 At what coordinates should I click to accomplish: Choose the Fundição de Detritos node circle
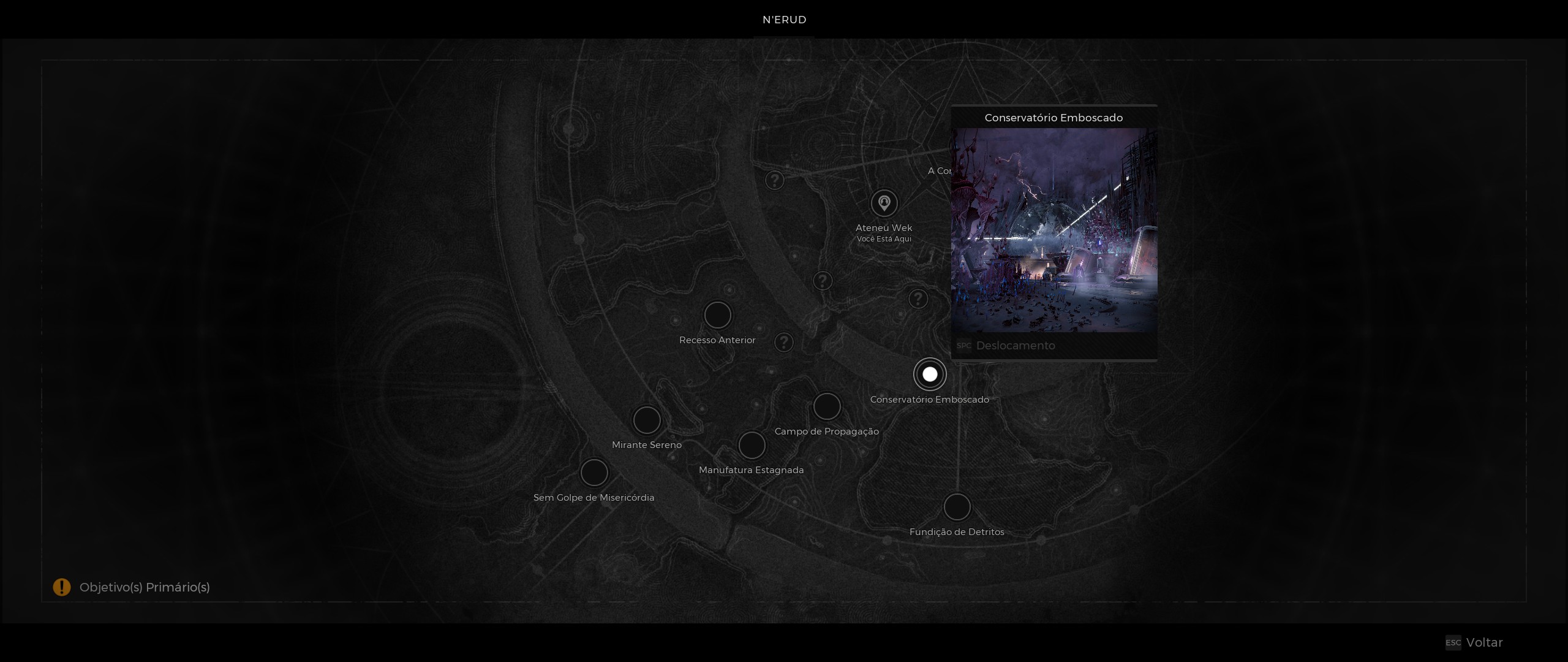pyautogui.click(x=957, y=507)
